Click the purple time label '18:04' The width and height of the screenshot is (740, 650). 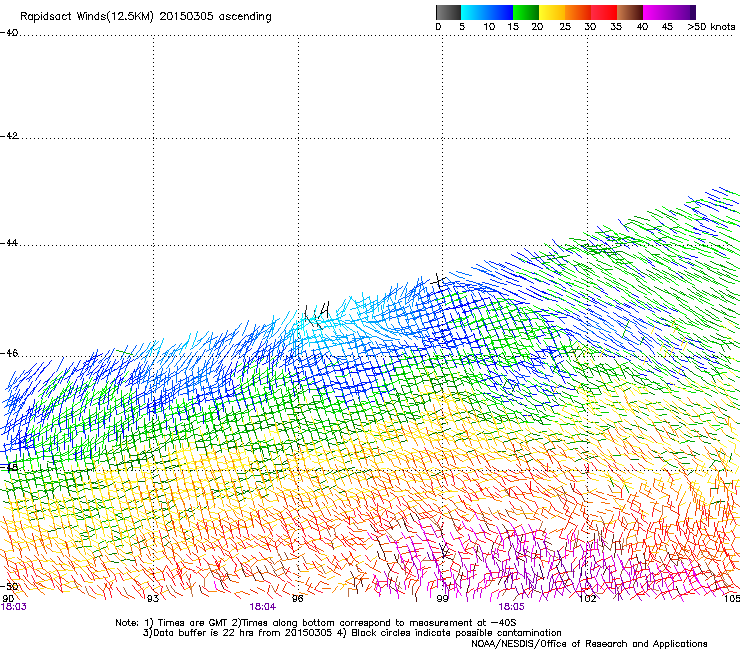click(263, 607)
